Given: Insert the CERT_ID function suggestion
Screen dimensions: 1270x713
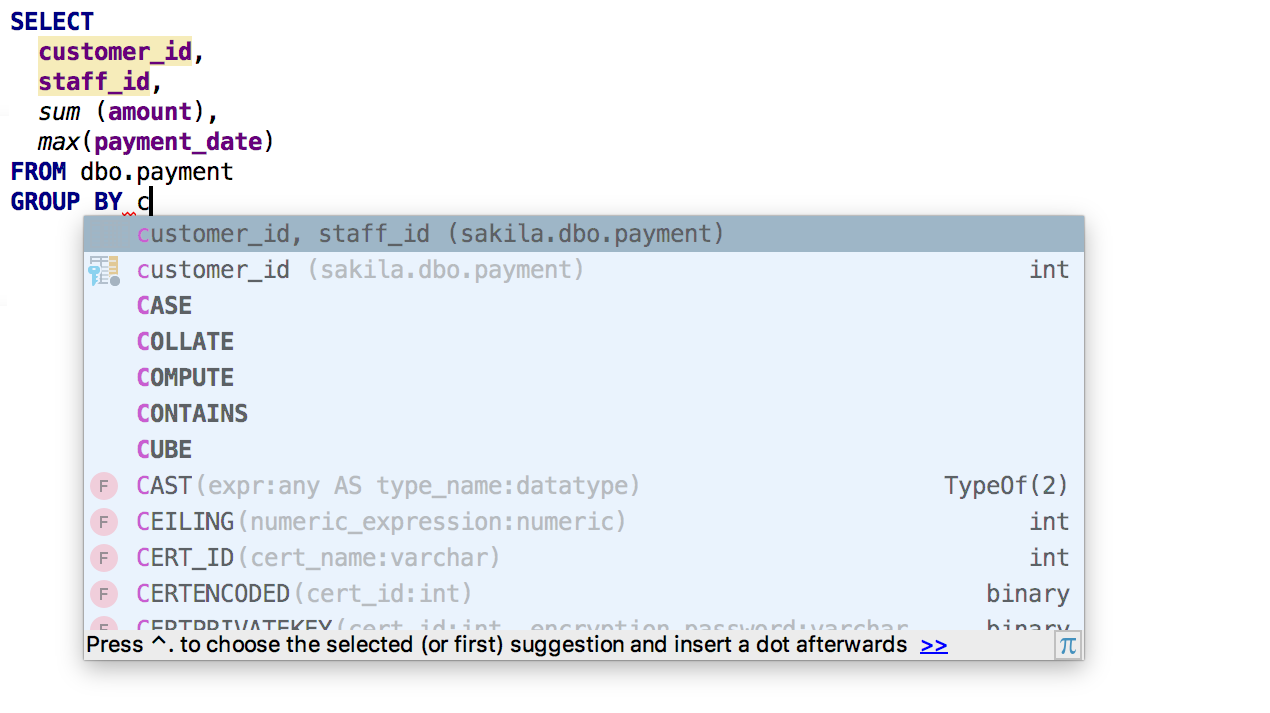Looking at the screenshot, I should [583, 558].
